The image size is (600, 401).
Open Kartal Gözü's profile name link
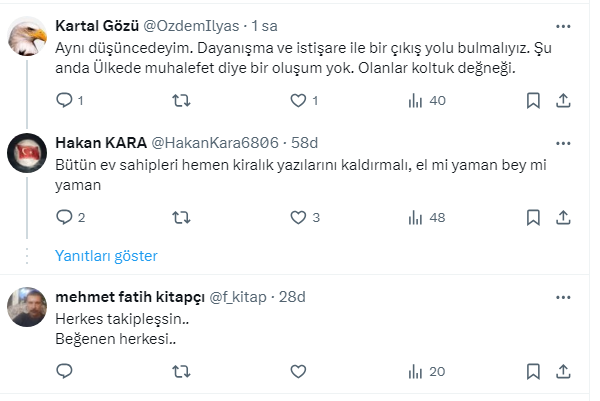[99, 24]
